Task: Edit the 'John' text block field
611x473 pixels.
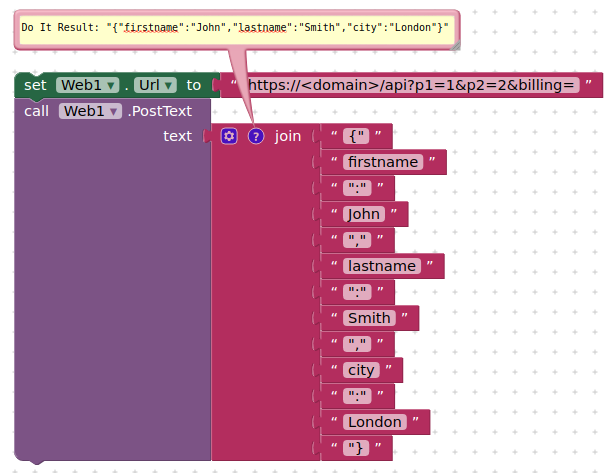Action: click(x=364, y=214)
